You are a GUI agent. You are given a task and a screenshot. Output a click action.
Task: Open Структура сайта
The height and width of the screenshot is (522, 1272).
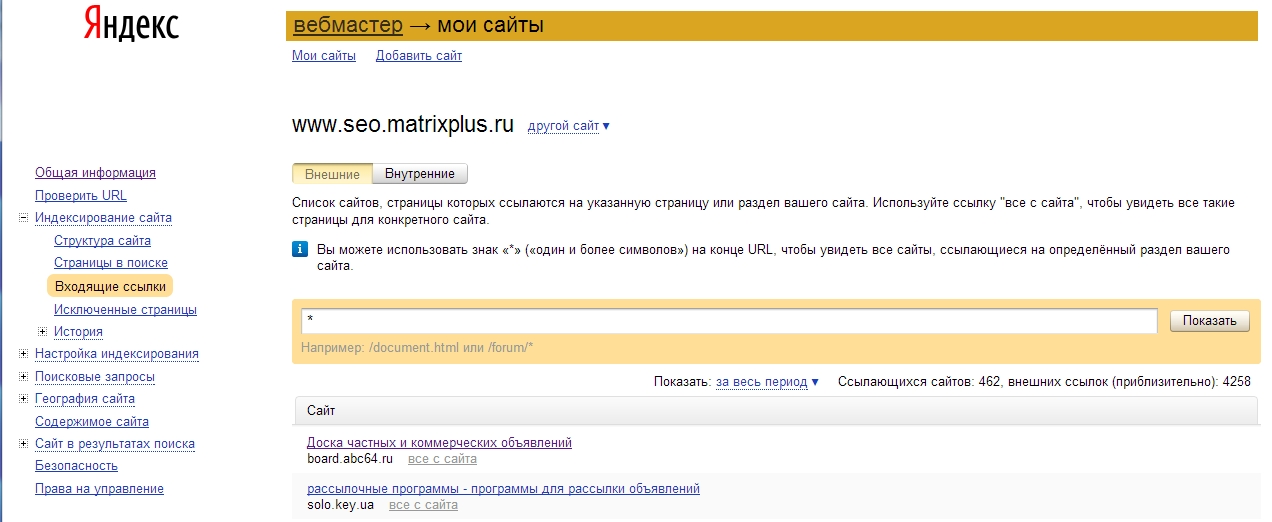(x=102, y=241)
